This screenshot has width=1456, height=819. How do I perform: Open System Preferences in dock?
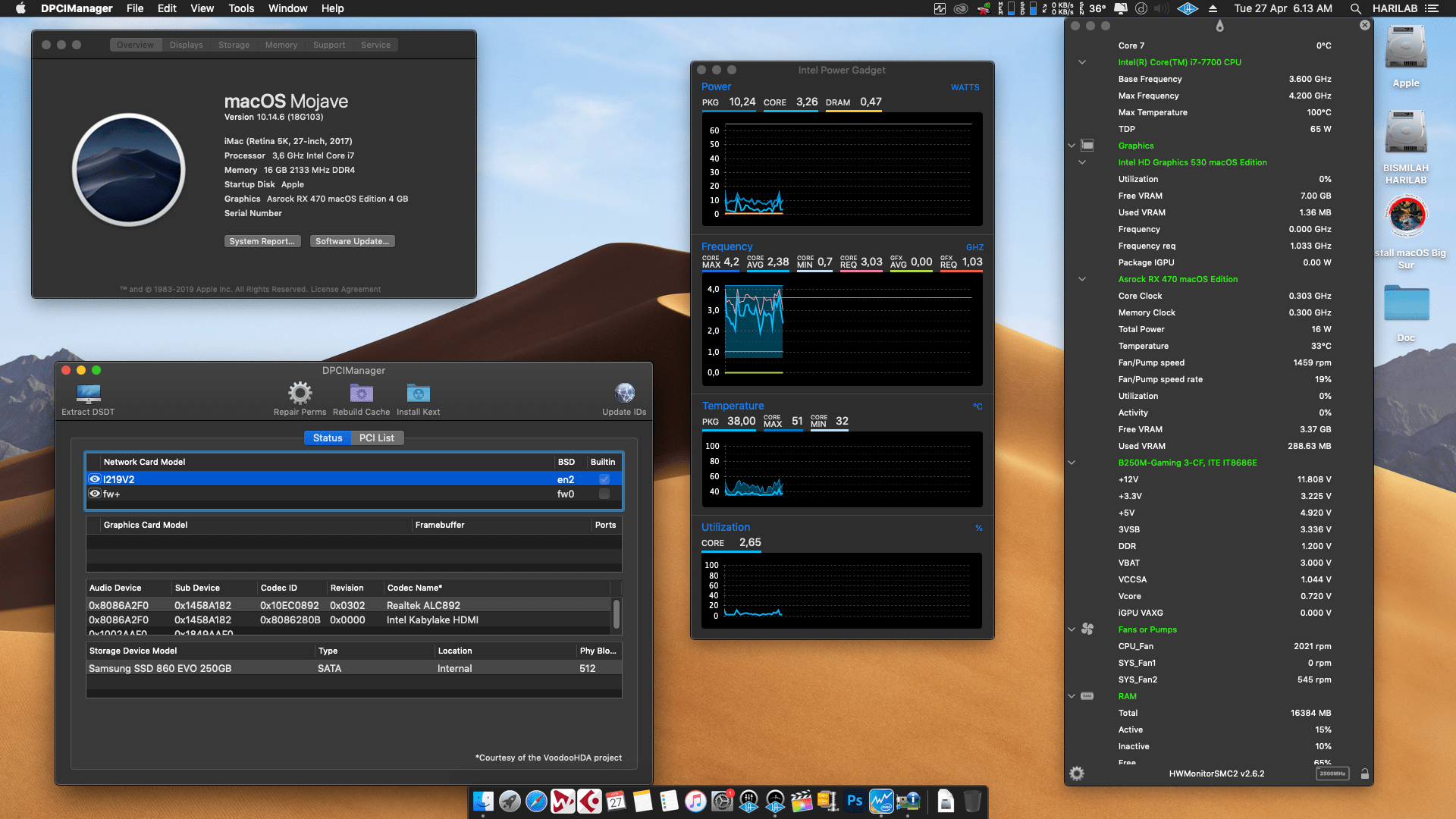722,801
